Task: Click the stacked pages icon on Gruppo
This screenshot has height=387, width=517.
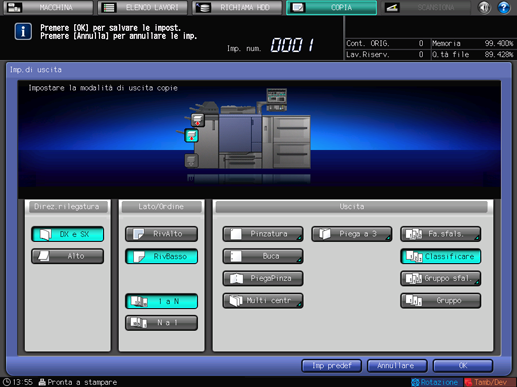Action: [414, 301]
